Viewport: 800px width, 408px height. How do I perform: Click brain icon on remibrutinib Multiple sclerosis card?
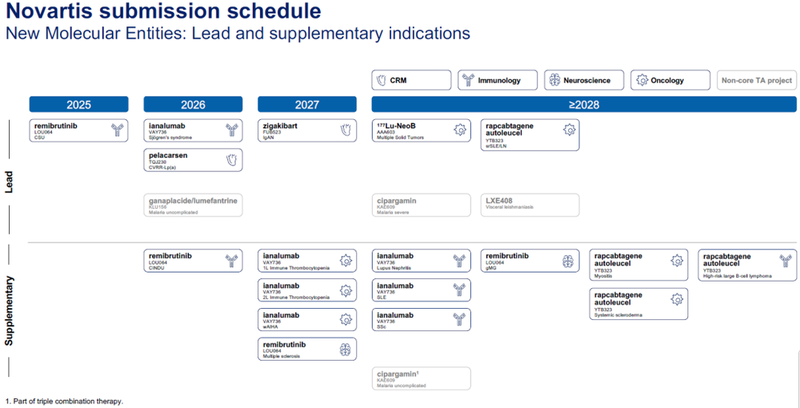[346, 350]
